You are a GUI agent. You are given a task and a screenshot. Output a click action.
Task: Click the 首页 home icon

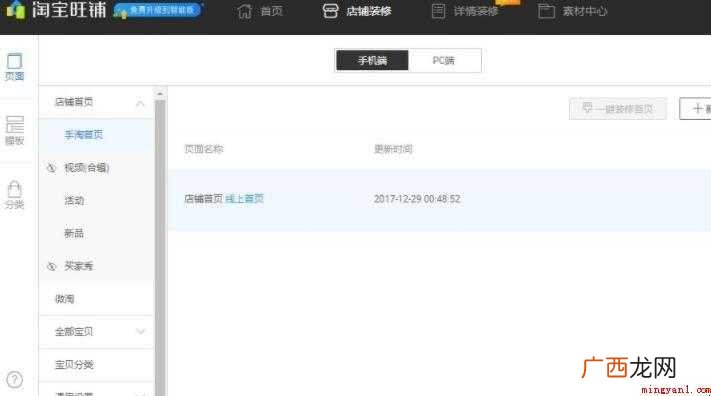tap(245, 11)
